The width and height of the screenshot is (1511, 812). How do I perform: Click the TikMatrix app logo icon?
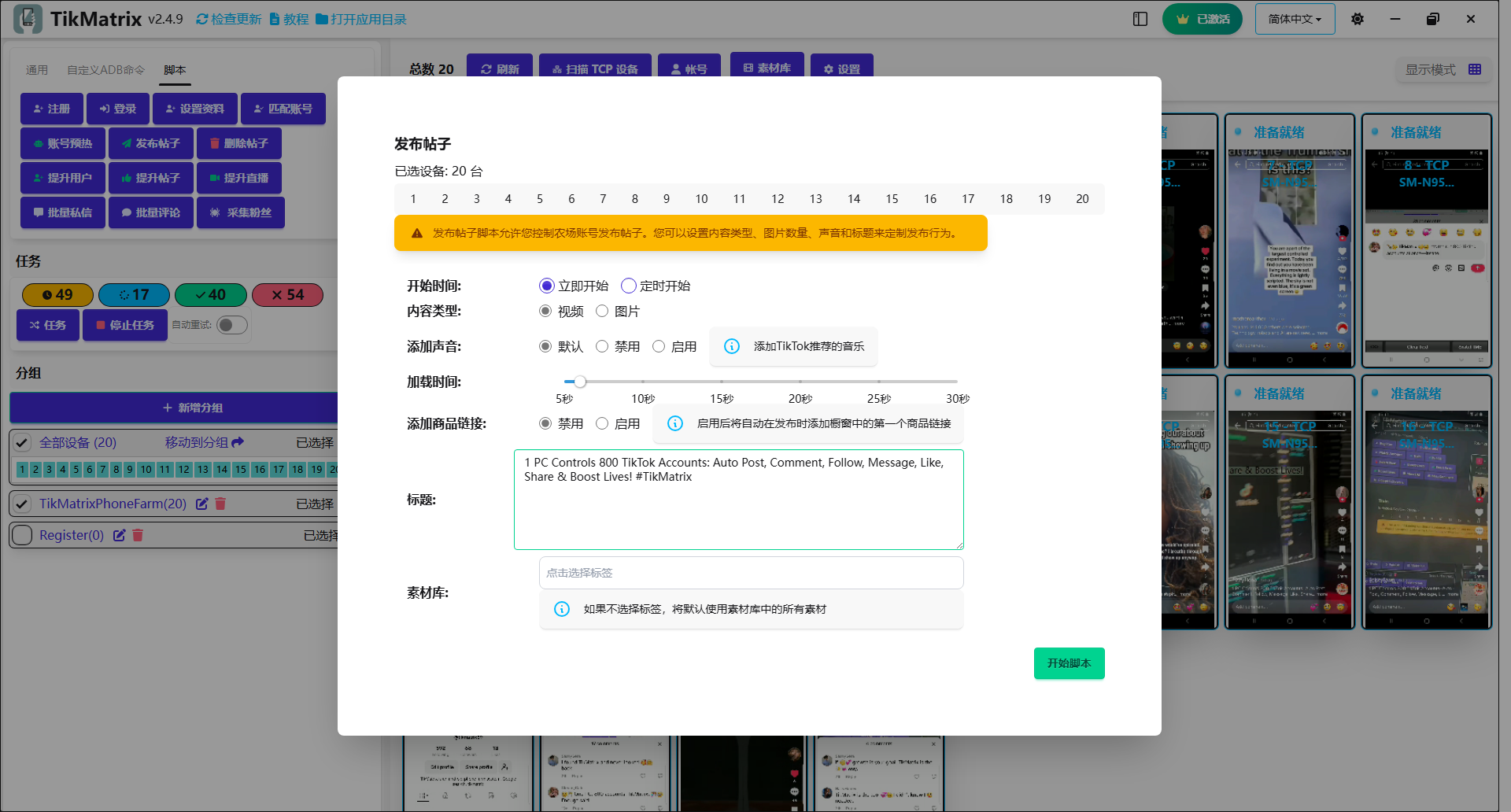pos(28,19)
